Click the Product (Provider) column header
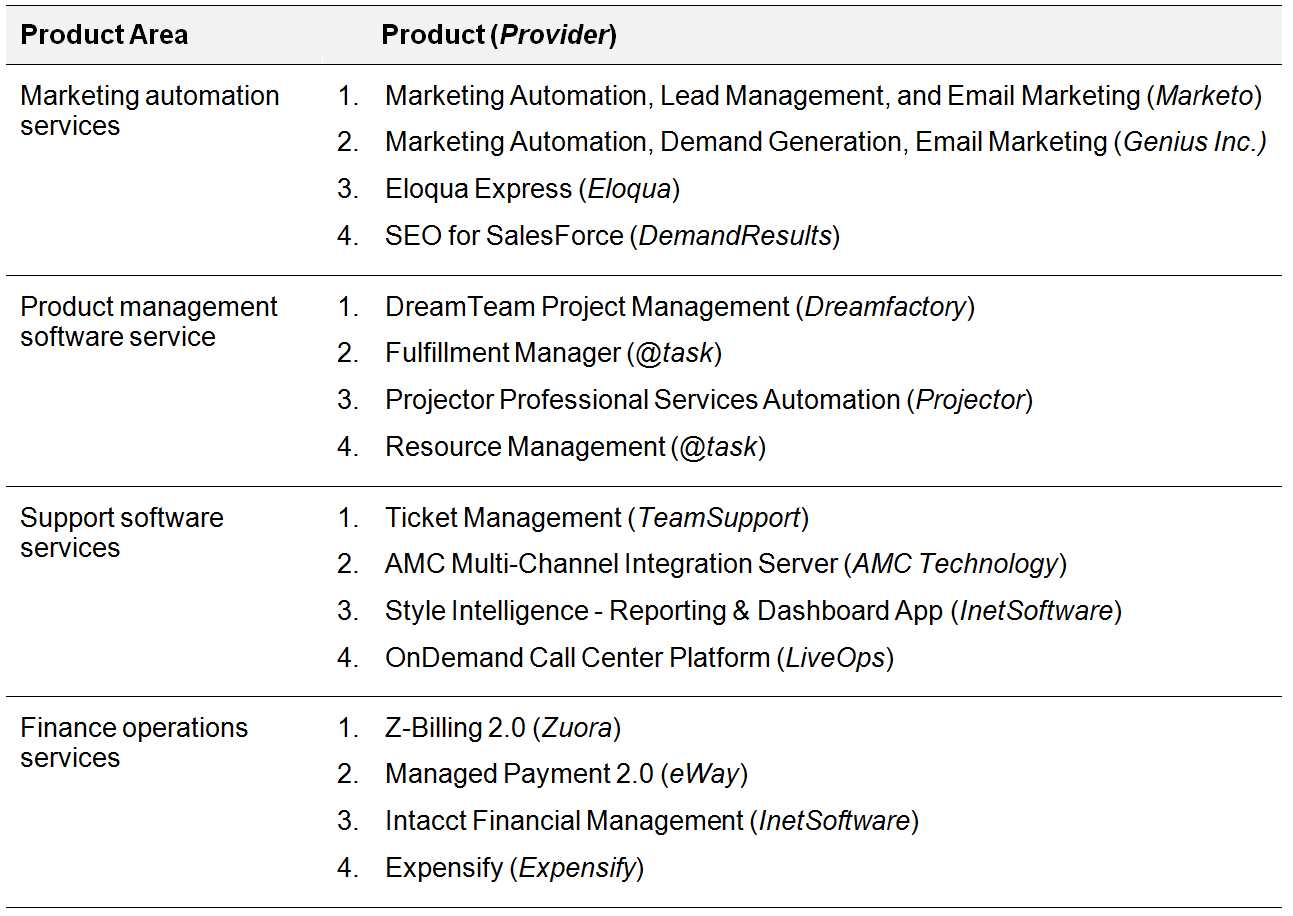 point(499,35)
